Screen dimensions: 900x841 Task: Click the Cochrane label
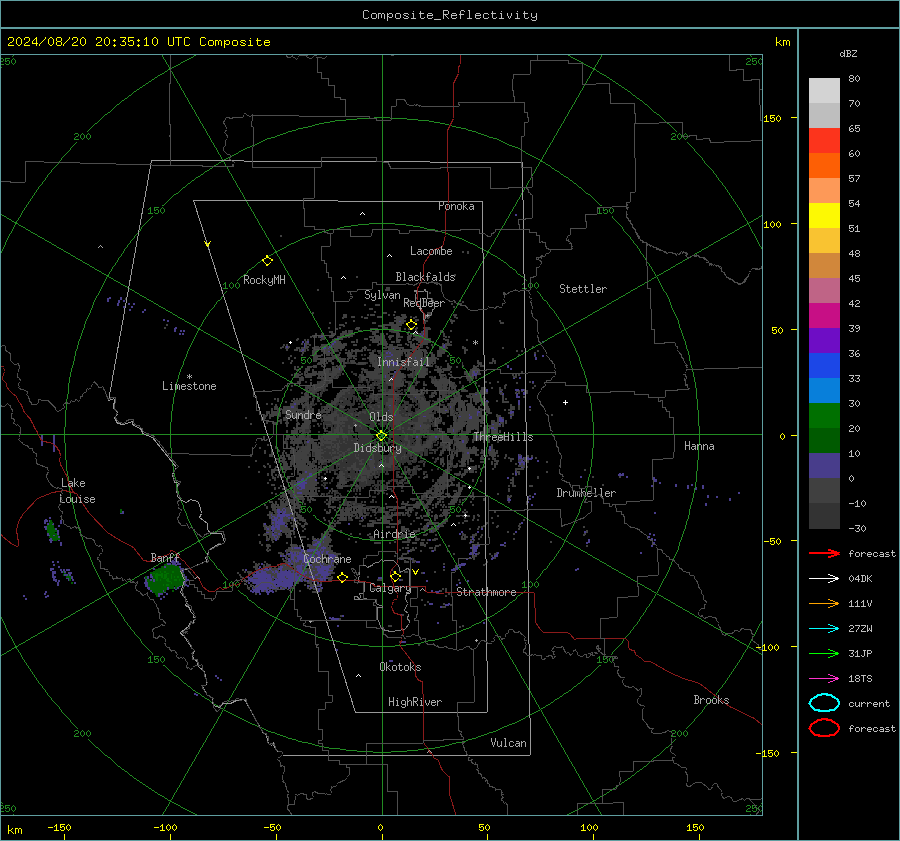327,559
